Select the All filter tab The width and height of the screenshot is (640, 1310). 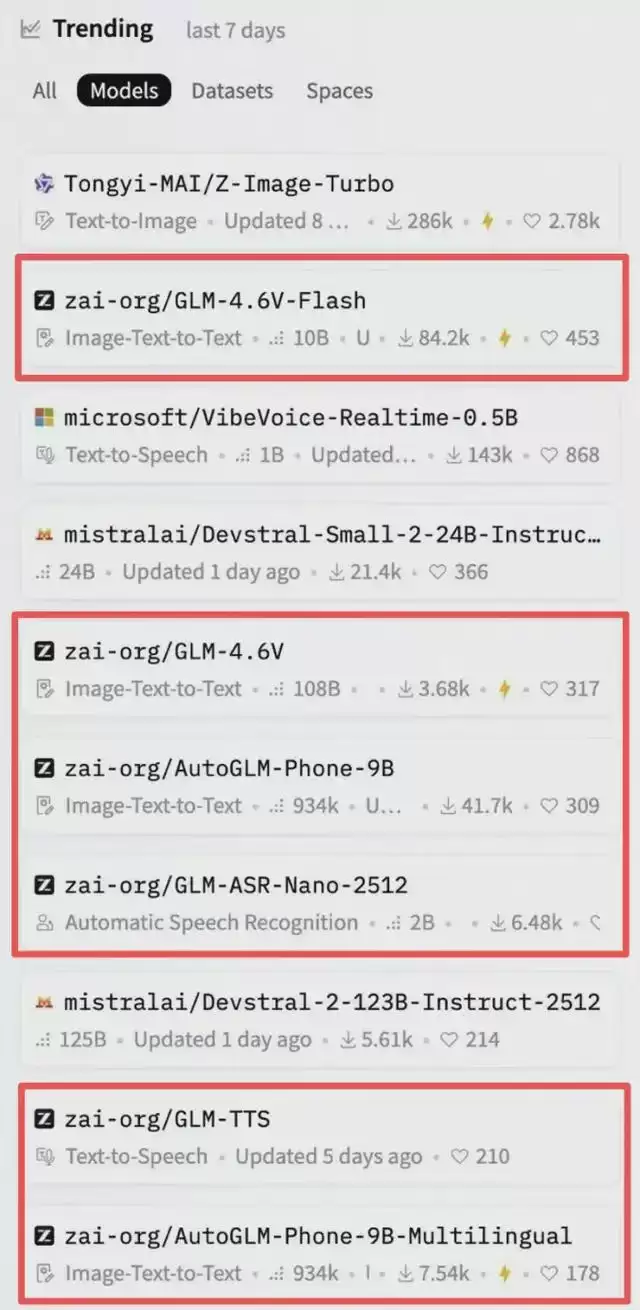click(x=45, y=91)
